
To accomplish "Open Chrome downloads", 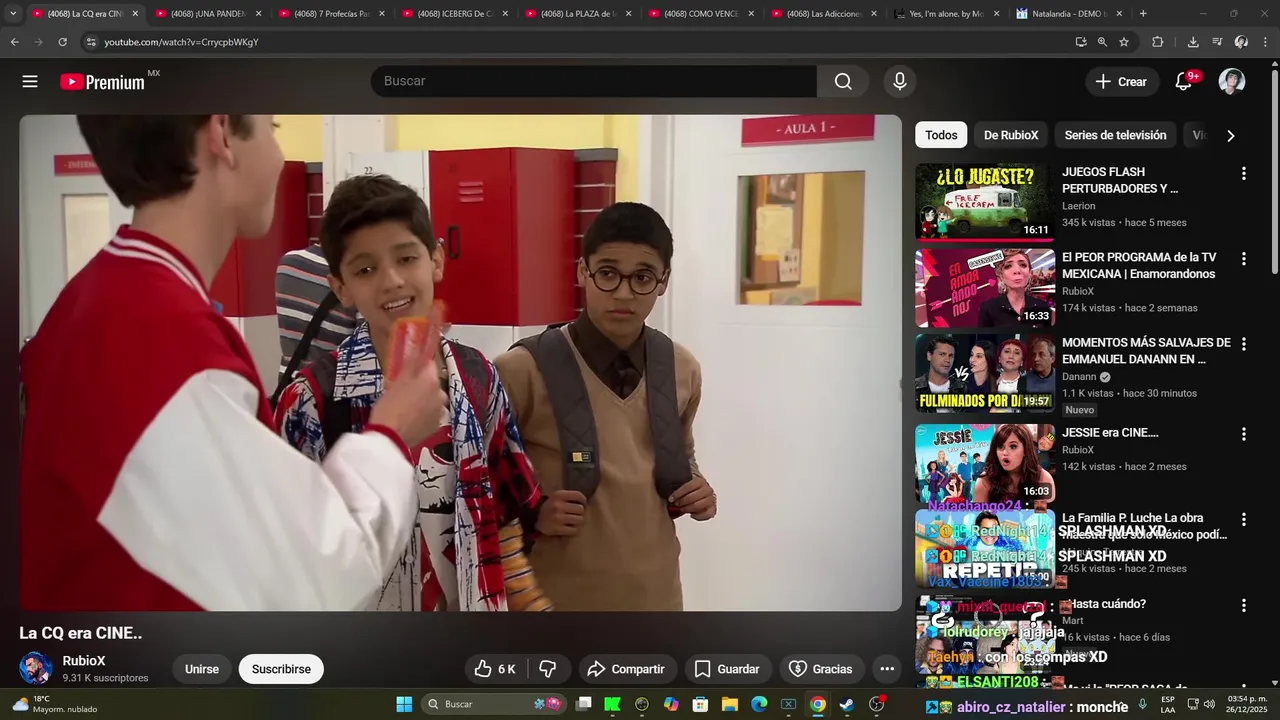I will 1193,42.
